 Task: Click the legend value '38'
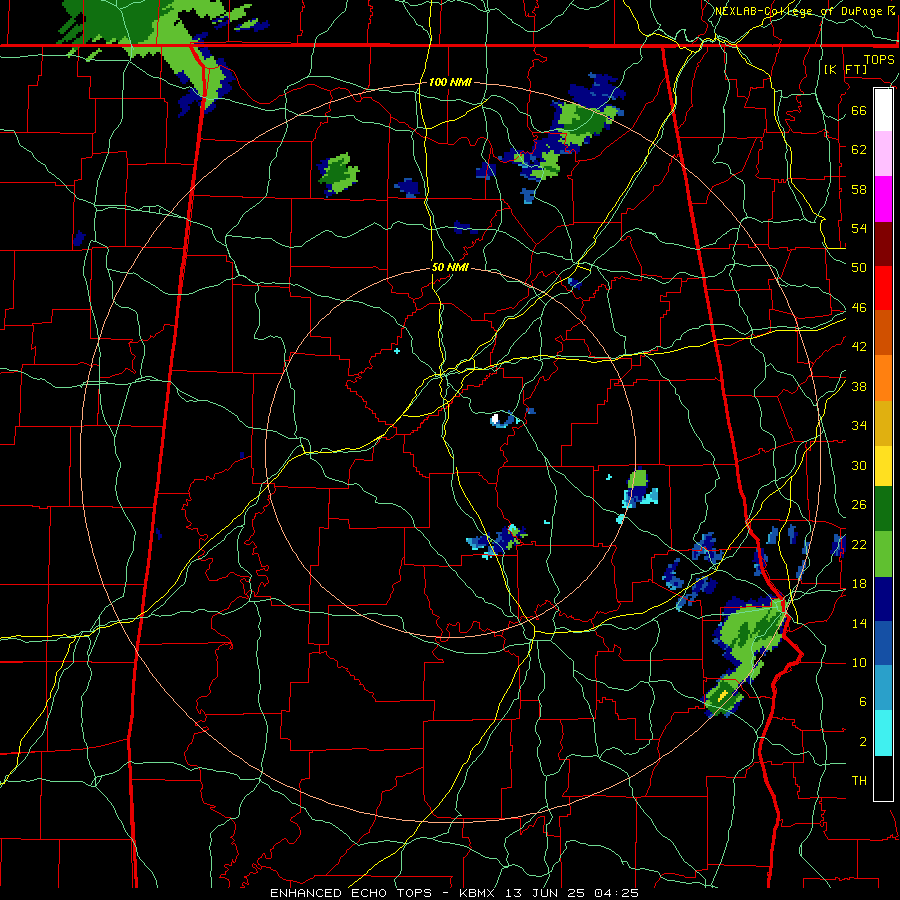(859, 387)
